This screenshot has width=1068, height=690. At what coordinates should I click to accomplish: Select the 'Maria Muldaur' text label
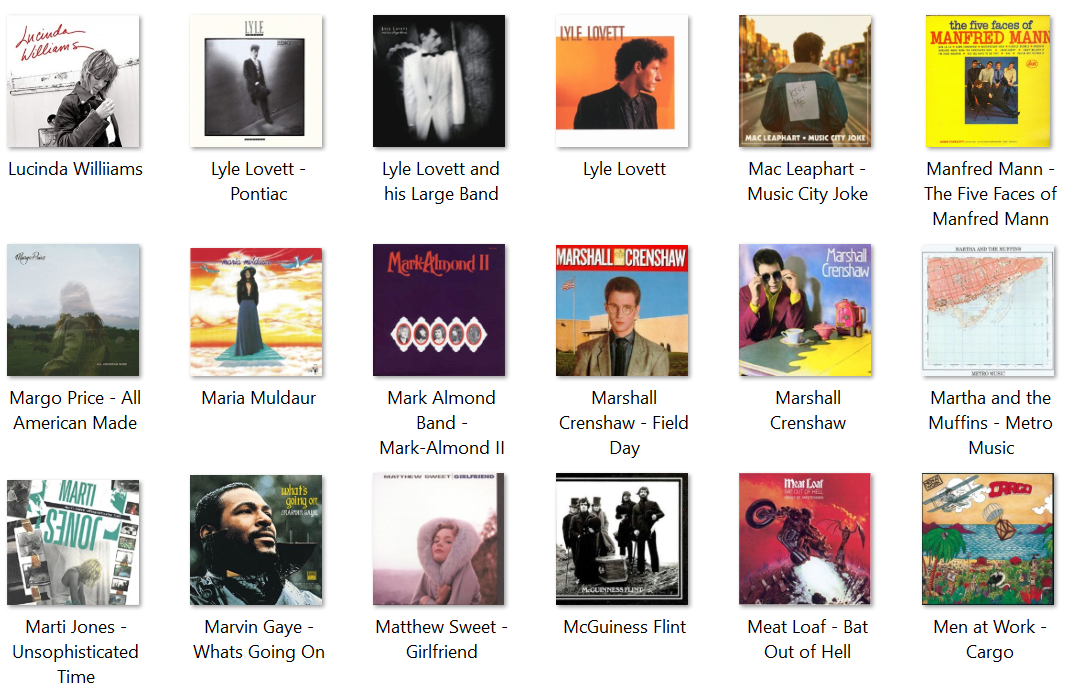(x=258, y=398)
